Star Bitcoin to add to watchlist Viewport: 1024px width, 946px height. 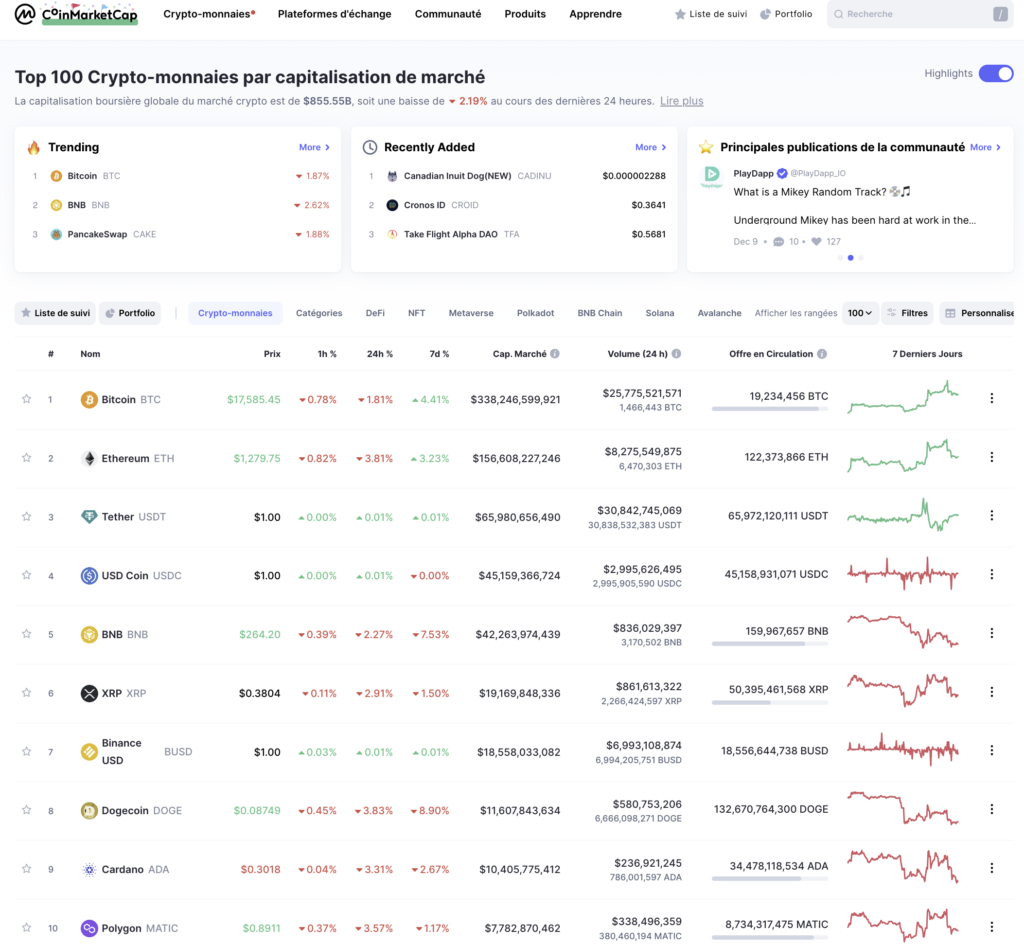click(x=26, y=399)
